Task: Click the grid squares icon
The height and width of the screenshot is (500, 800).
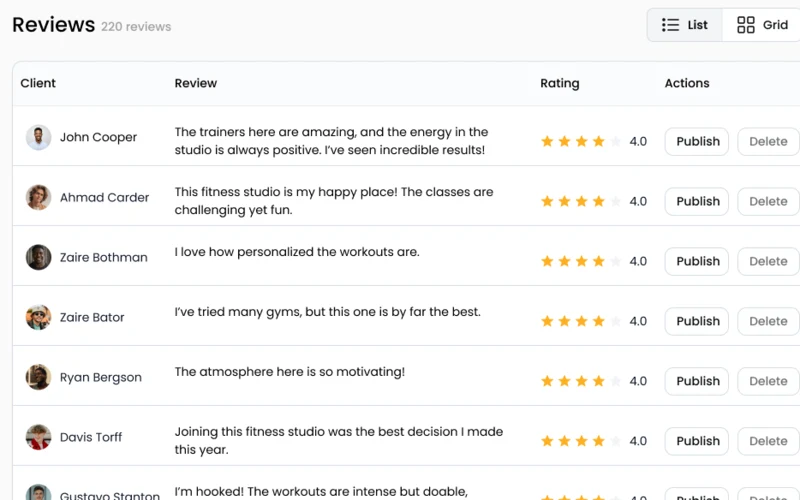Action: (746, 24)
